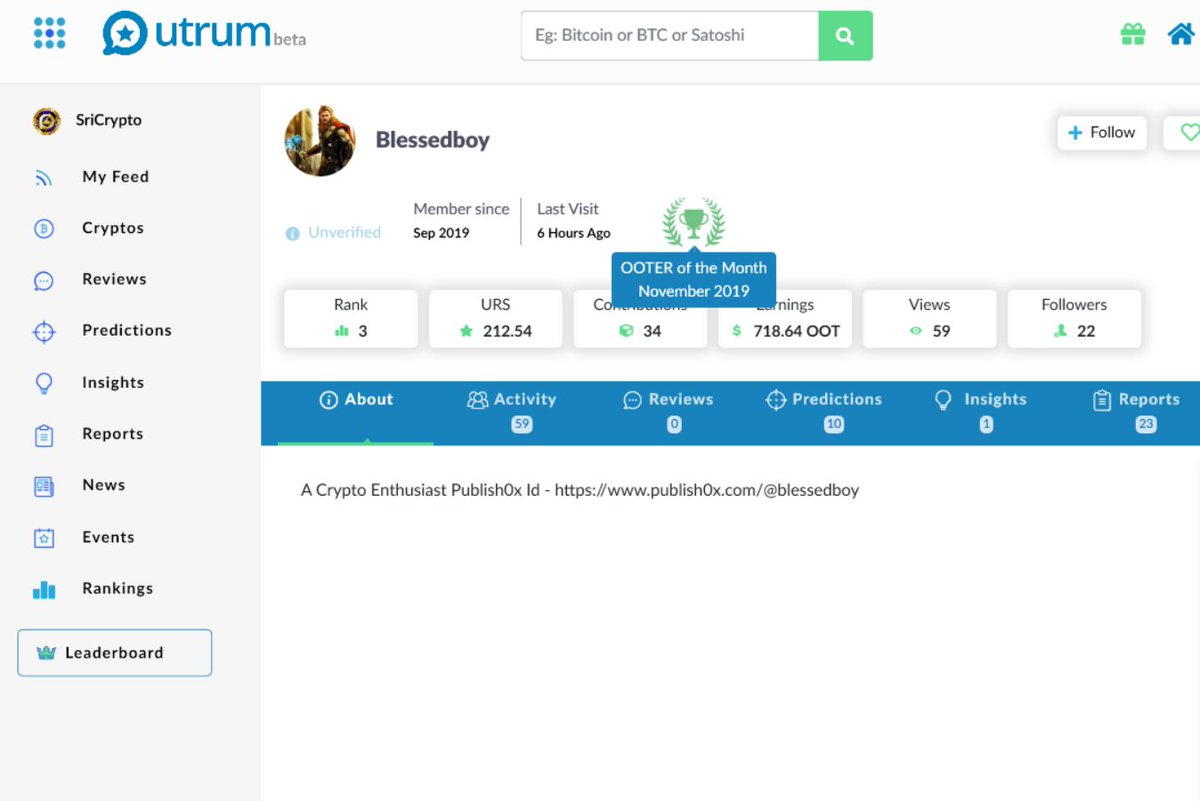Follow Blessedboy
Image resolution: width=1200 pixels, height=801 pixels.
tap(1102, 132)
